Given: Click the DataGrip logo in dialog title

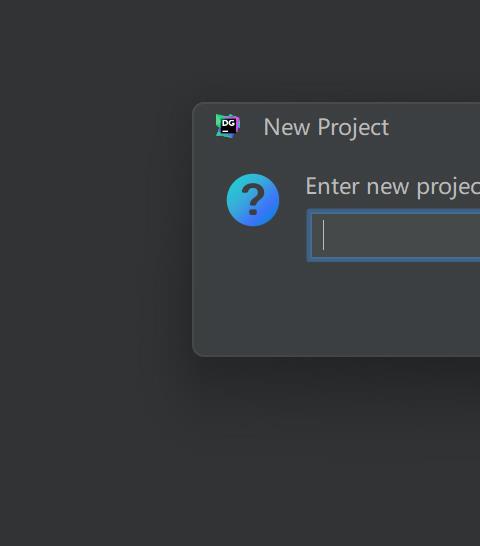Looking at the screenshot, I should 228,126.
